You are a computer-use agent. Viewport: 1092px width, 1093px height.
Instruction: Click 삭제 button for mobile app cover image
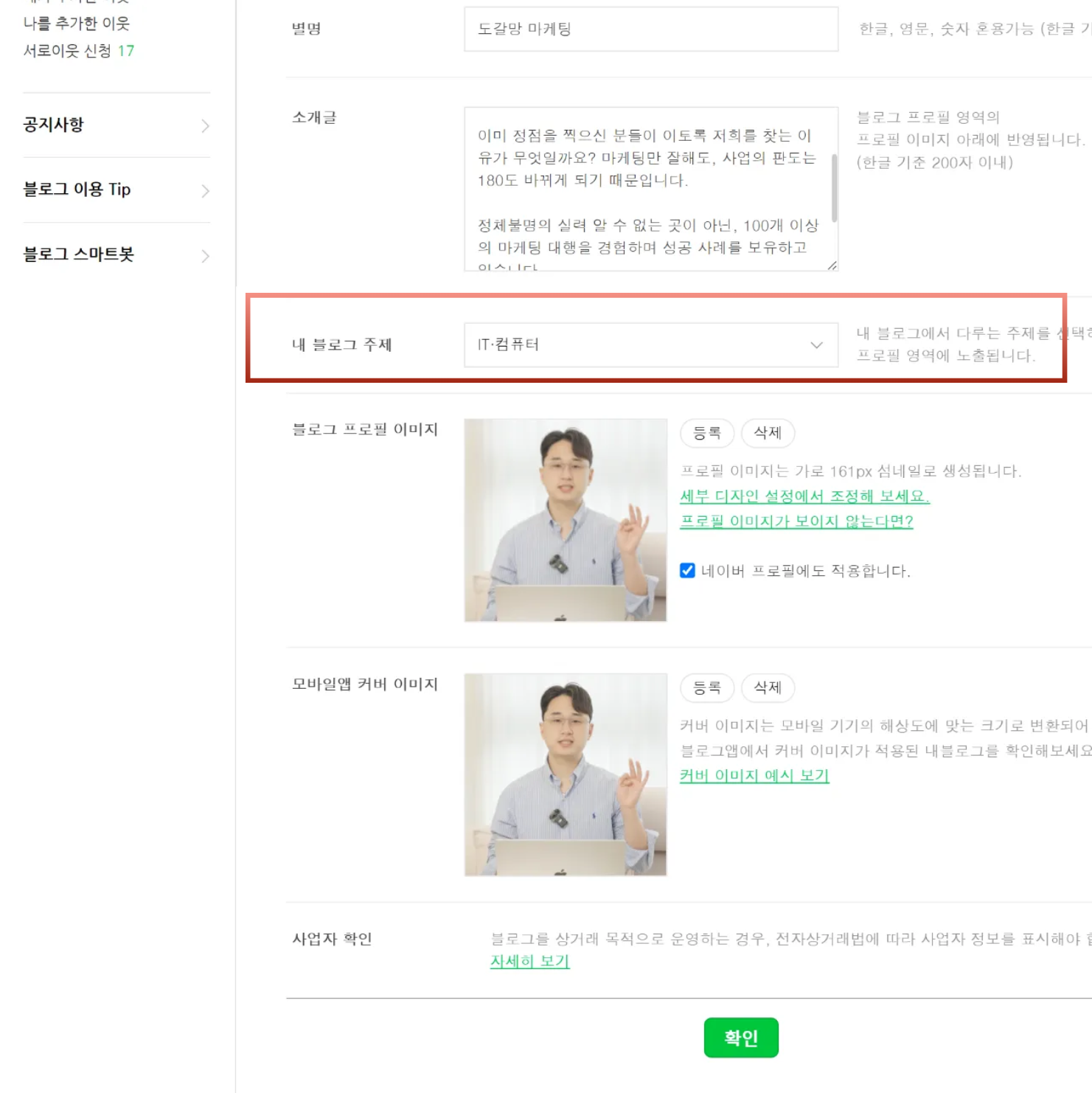[x=768, y=687]
